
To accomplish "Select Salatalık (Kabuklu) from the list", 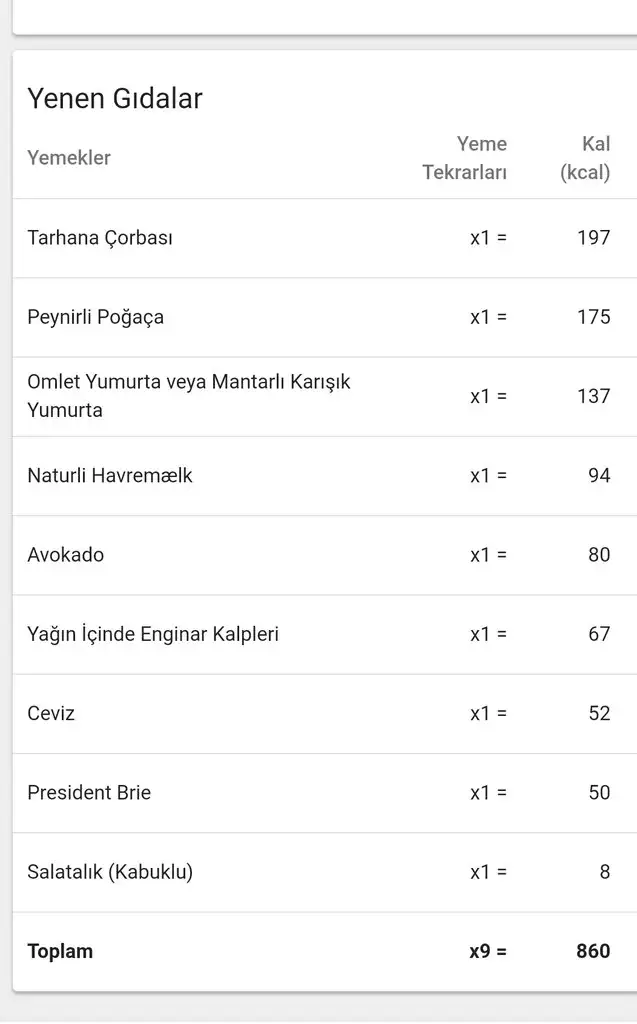I will (110, 871).
